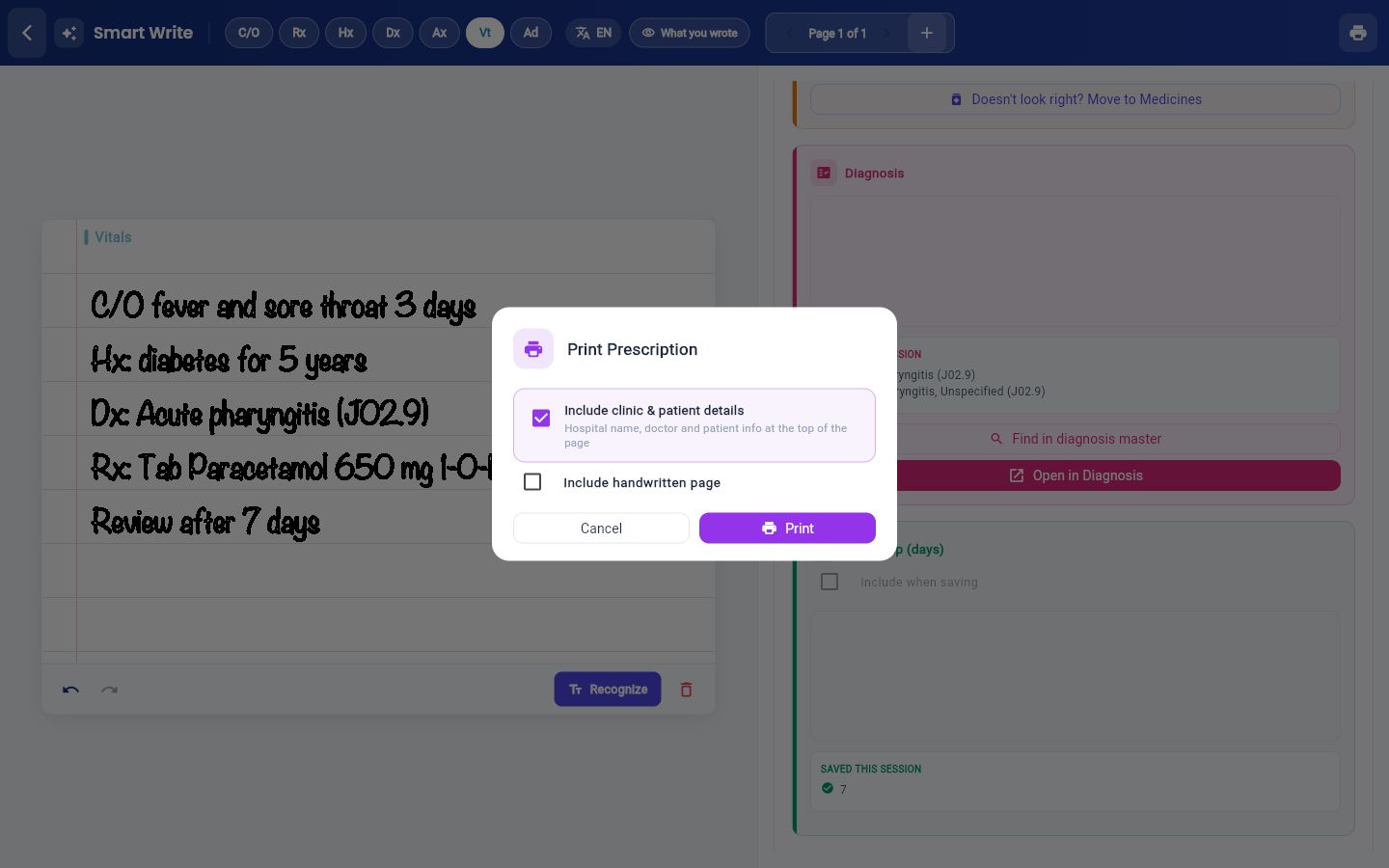Open the printer icon in the header
The height and width of the screenshot is (868, 1389).
1357,33
